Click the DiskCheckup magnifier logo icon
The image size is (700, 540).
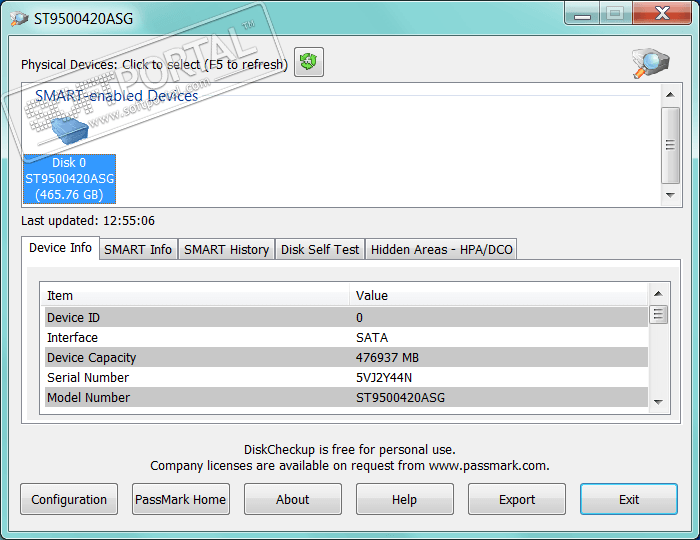pos(650,63)
